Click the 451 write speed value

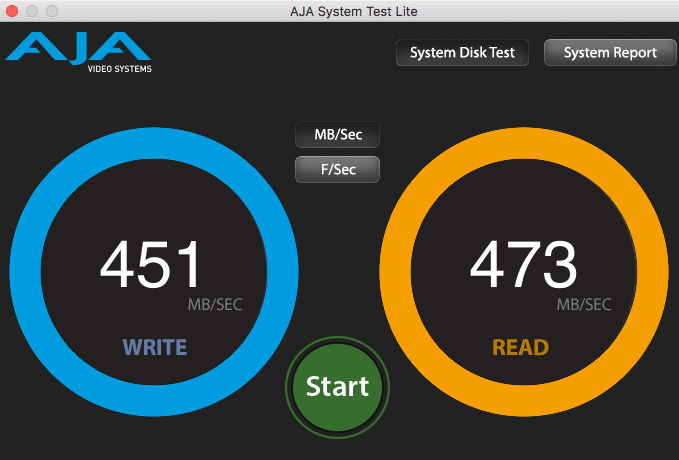pyautogui.click(x=150, y=264)
